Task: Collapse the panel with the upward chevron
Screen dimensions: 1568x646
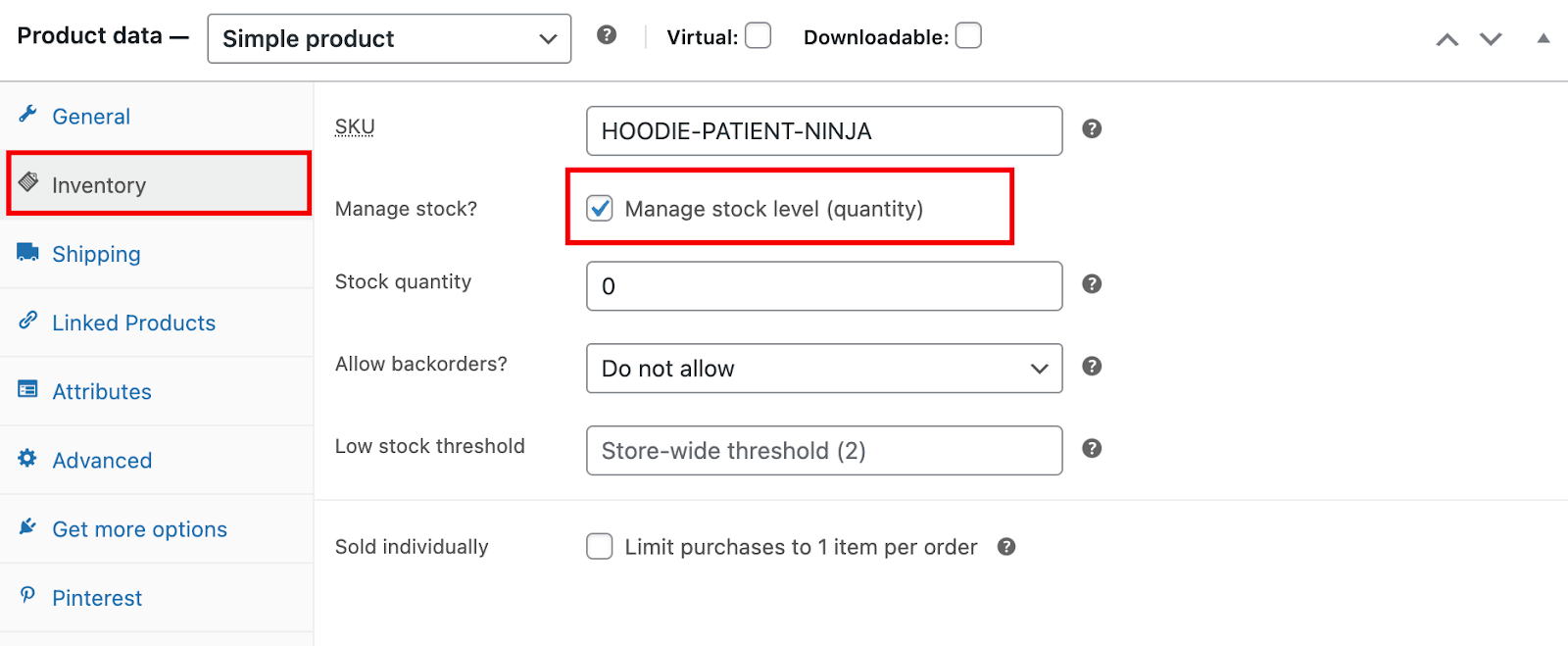Action: [1446, 40]
